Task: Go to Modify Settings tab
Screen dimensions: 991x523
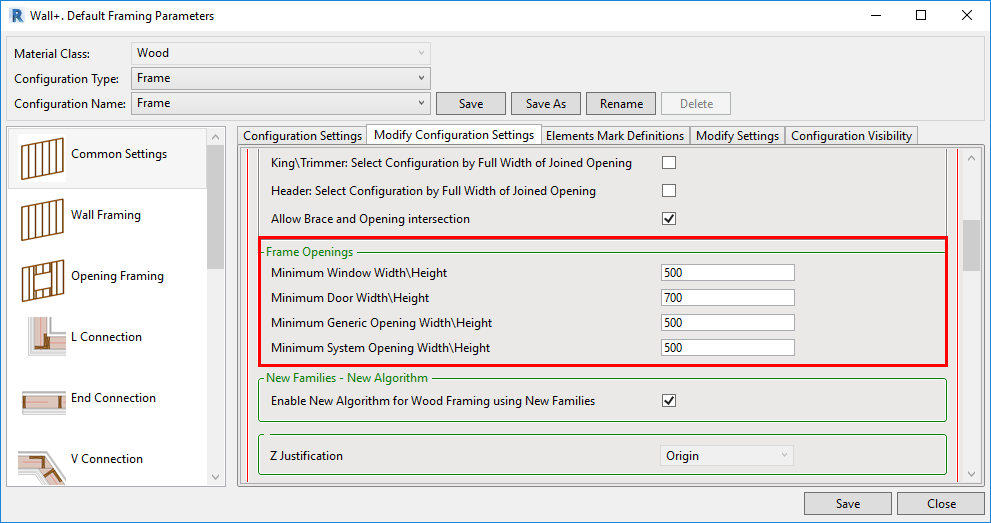Action: coord(737,136)
